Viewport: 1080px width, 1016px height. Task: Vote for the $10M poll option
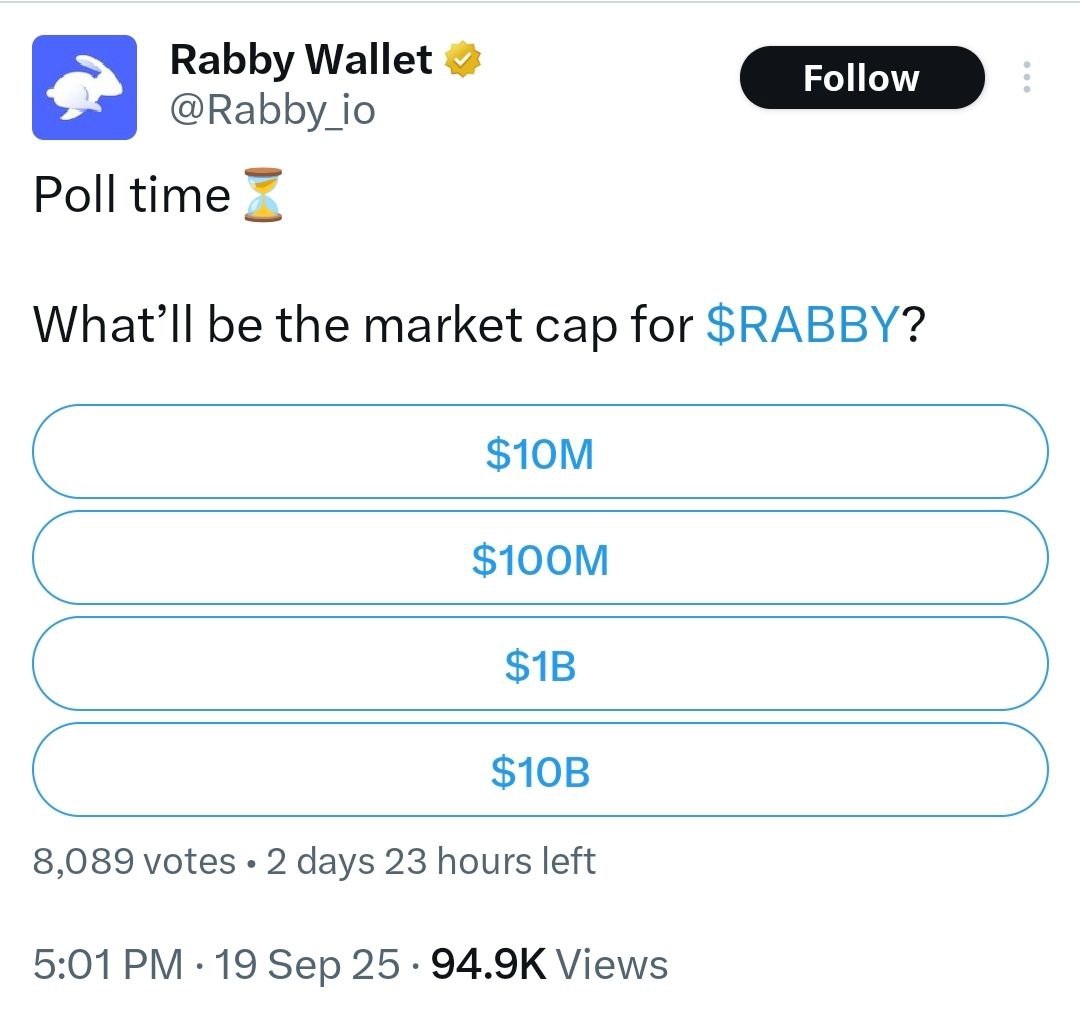click(x=540, y=452)
